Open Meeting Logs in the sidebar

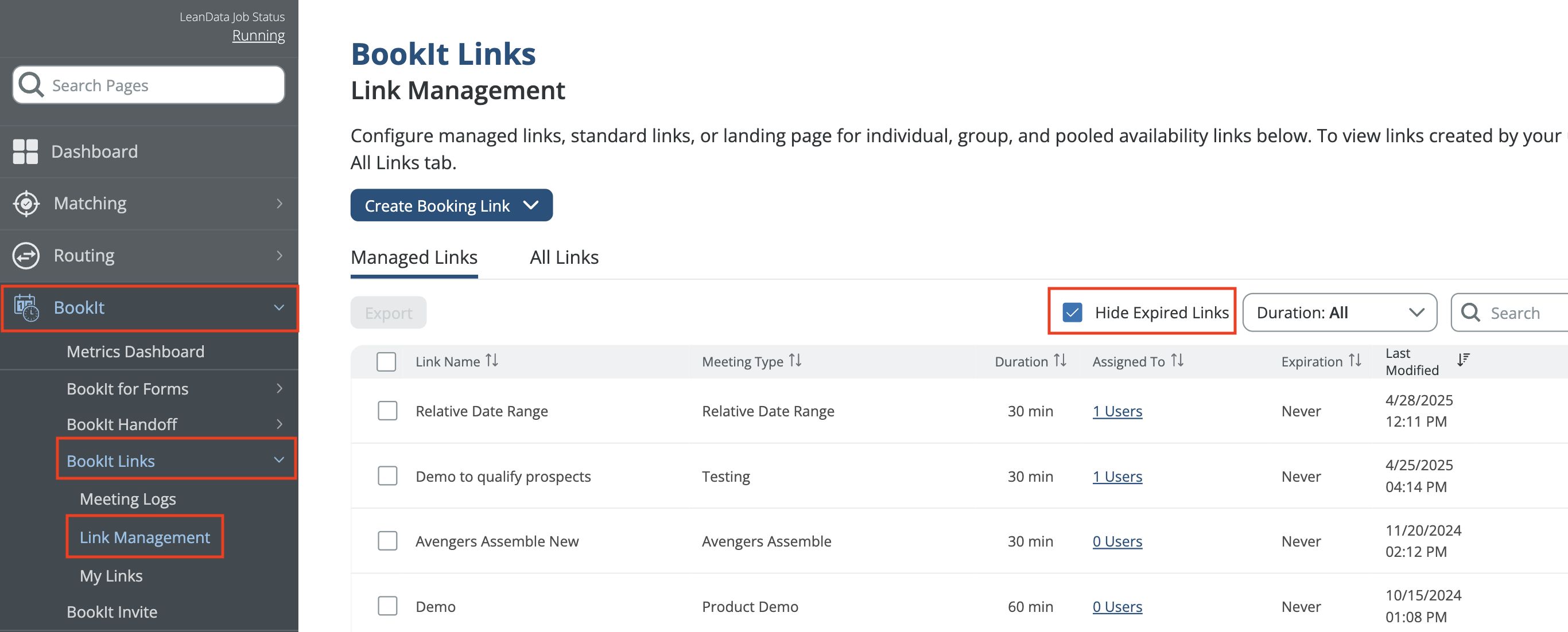(128, 499)
